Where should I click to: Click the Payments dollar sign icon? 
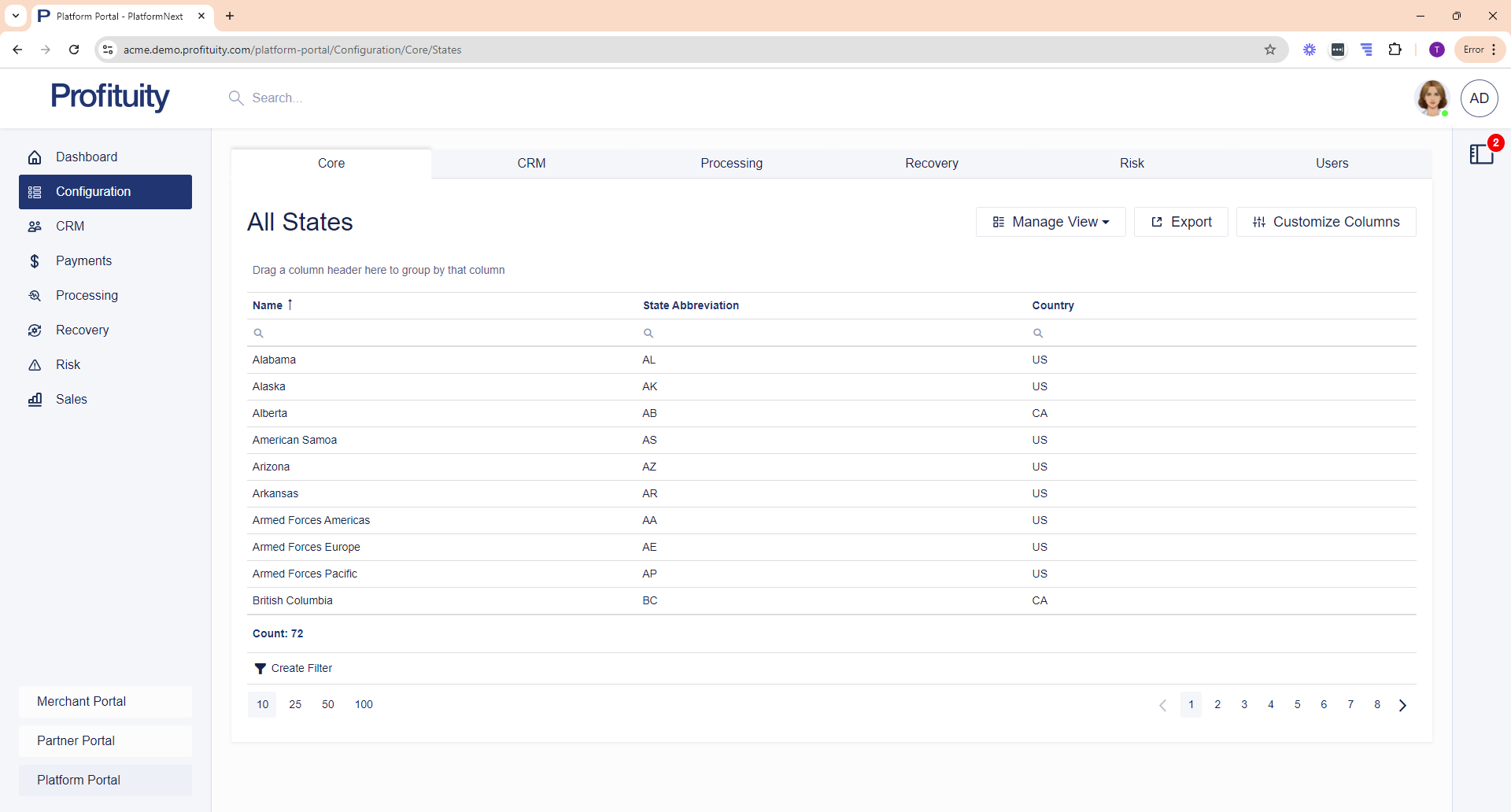(x=35, y=261)
